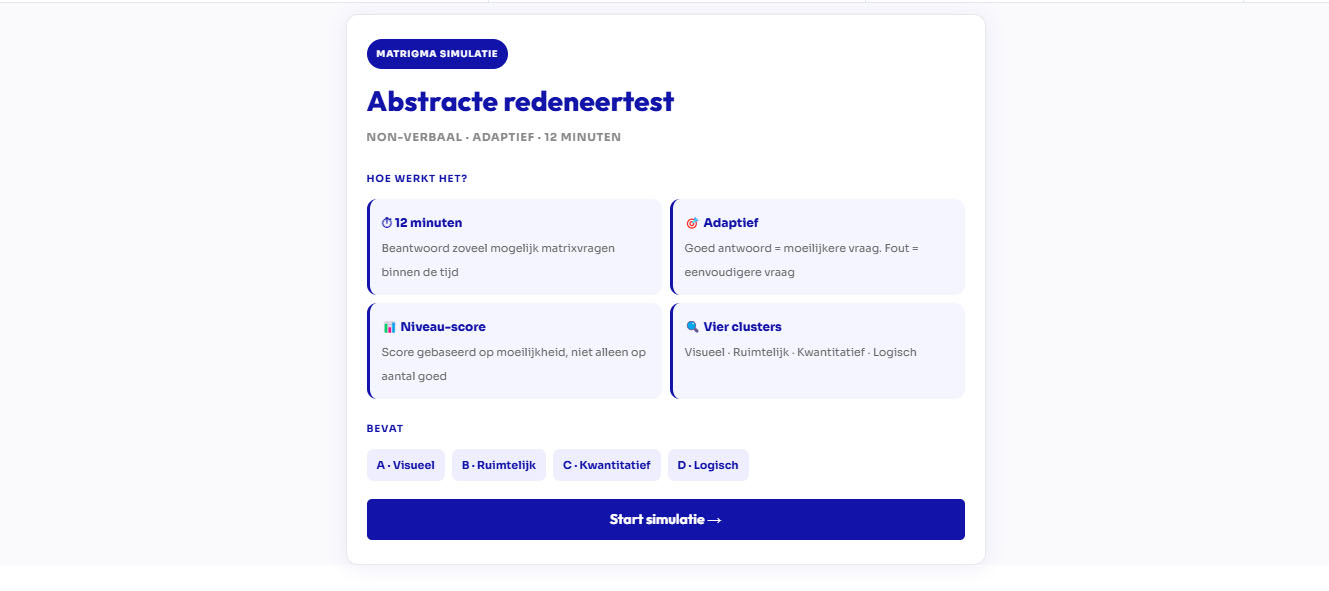Viewport: 1329px width, 591px height.
Task: Click the magnifying glass icon on Vier clusters
Action: point(691,326)
